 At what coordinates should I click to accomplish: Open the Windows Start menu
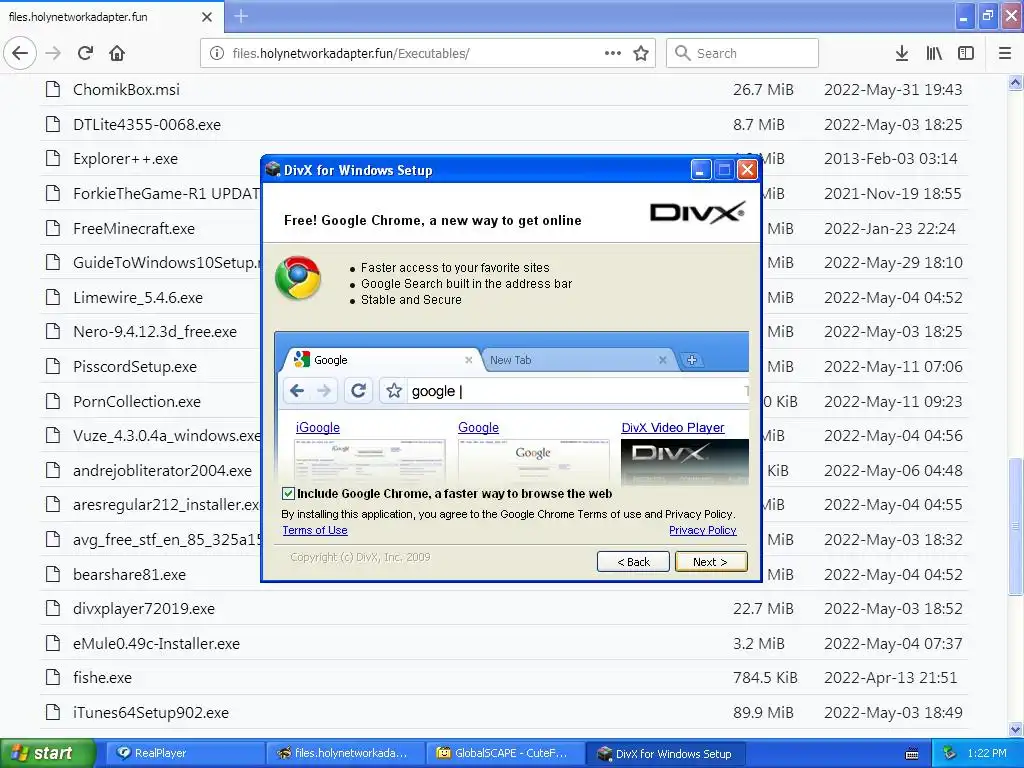(x=47, y=753)
